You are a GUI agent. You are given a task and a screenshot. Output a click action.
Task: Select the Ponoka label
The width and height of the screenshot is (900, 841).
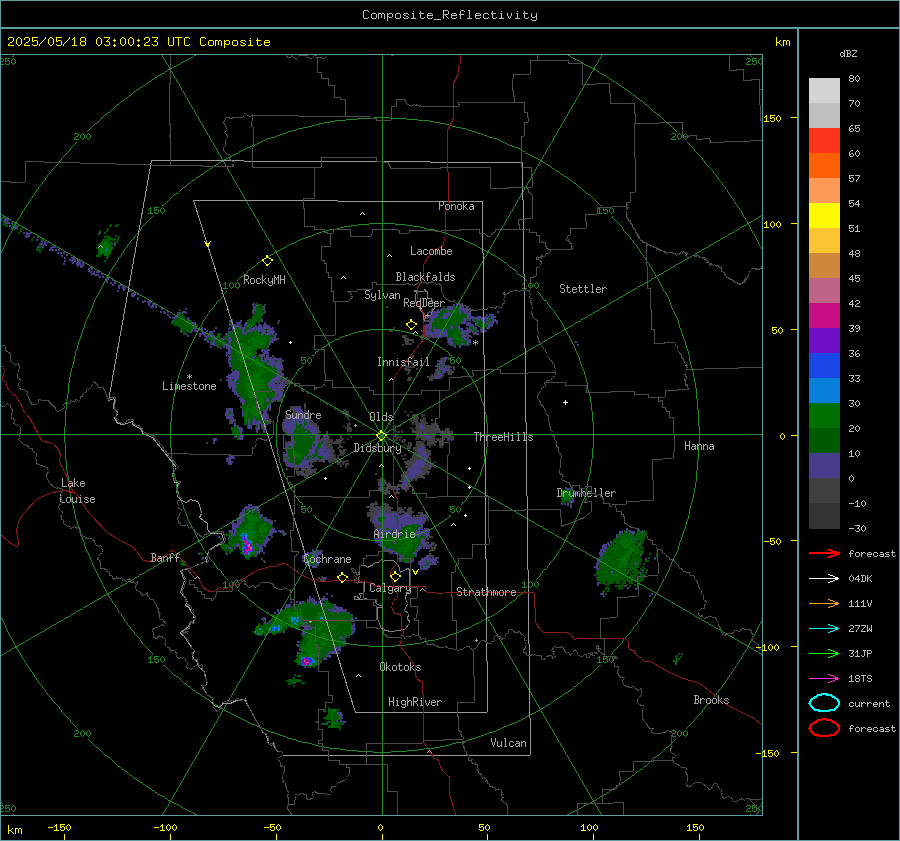click(x=456, y=206)
